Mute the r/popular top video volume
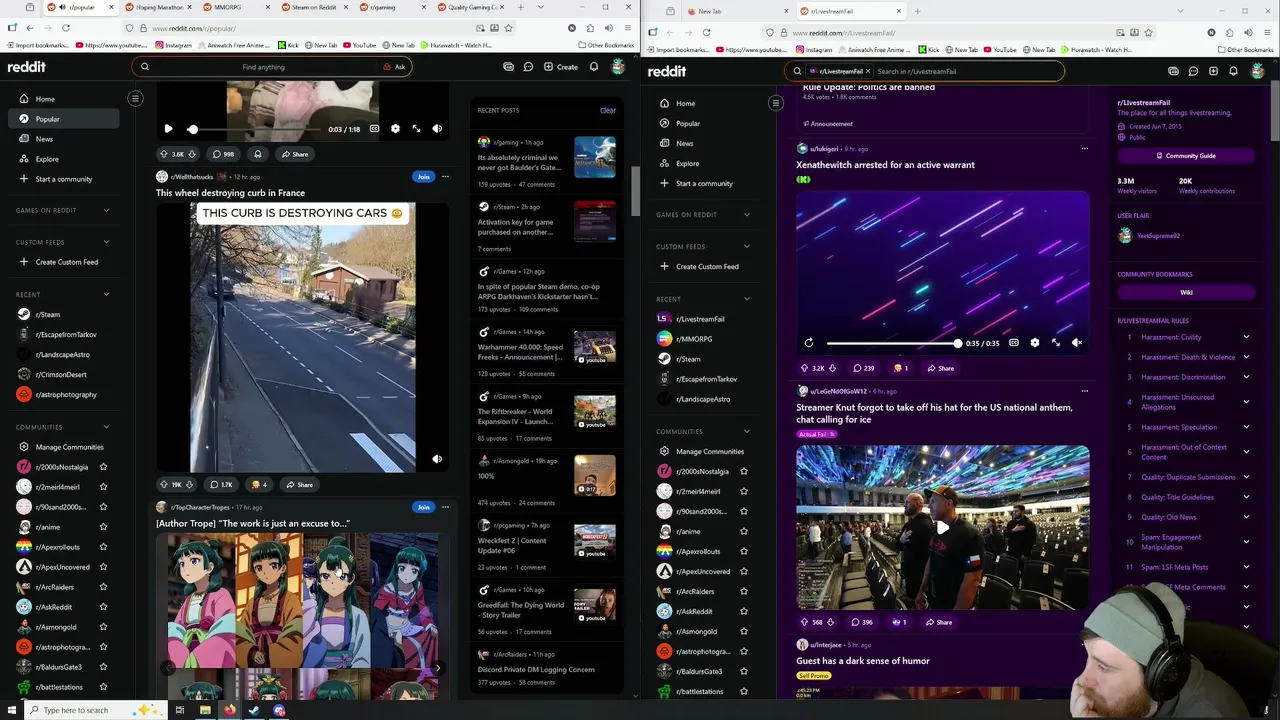The image size is (1280, 720). (437, 129)
